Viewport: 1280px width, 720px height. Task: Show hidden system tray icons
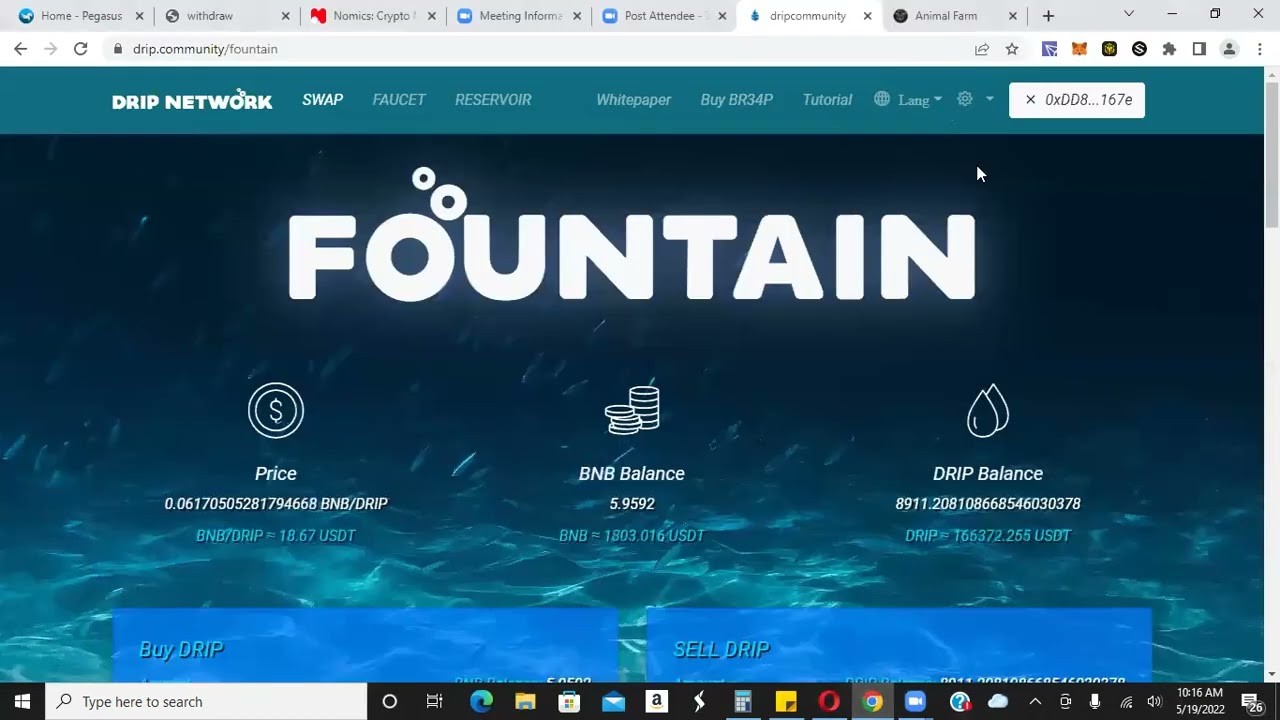point(1035,701)
